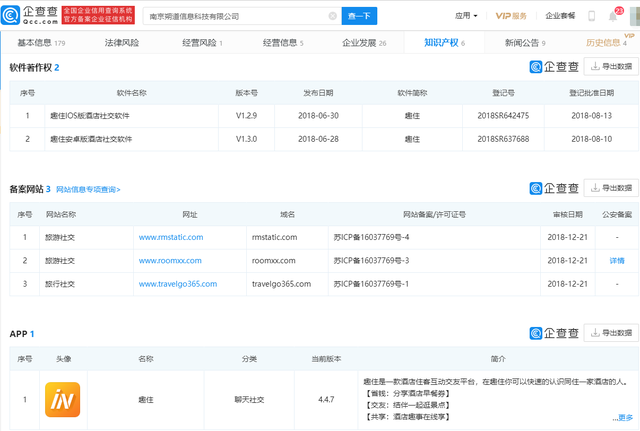Click the 查一下 search button
This screenshot has height=431, width=640.
[361, 16]
